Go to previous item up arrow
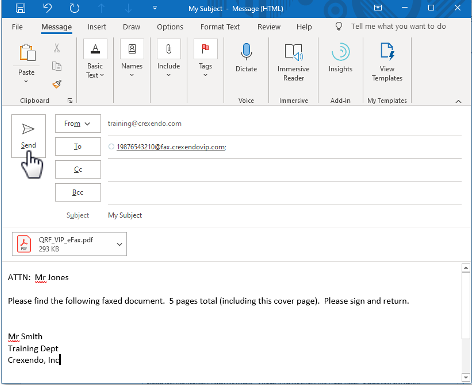Viewport: 472px width, 385px height. click(x=101, y=8)
